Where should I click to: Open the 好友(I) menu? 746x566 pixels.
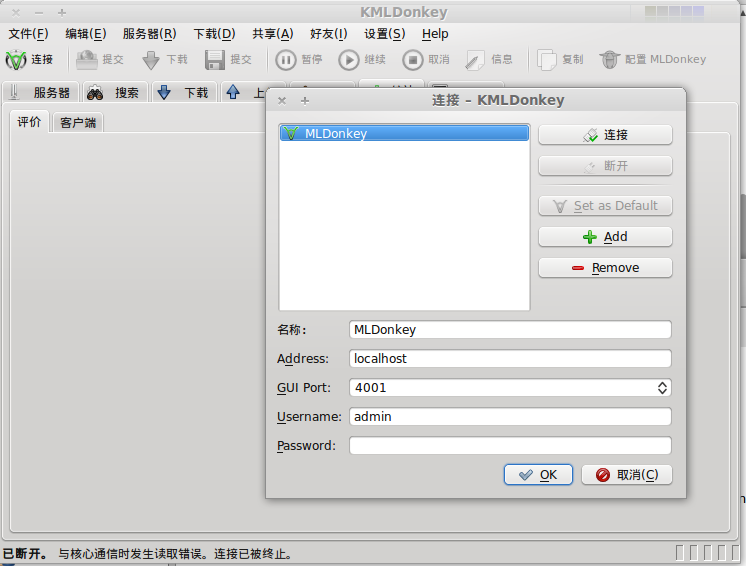click(x=329, y=34)
